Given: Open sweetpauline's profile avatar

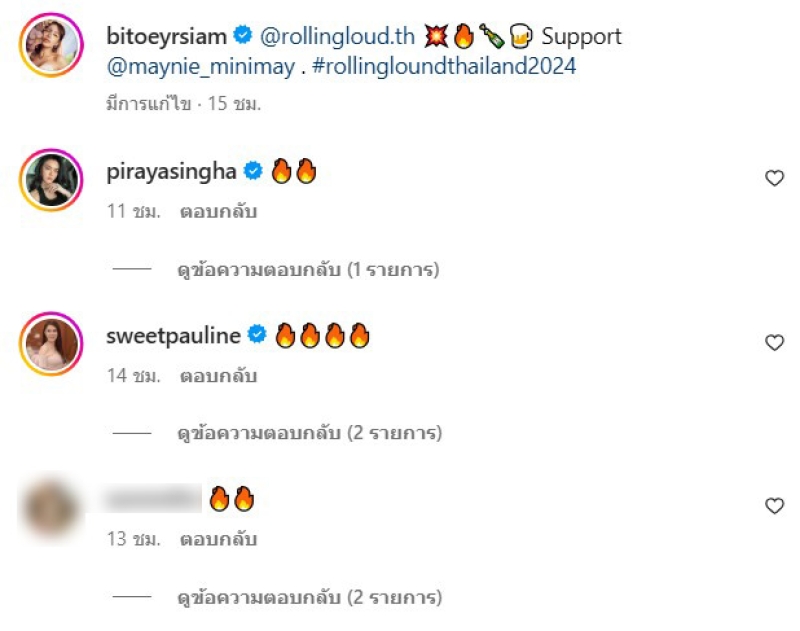Looking at the screenshot, I should point(51,344).
